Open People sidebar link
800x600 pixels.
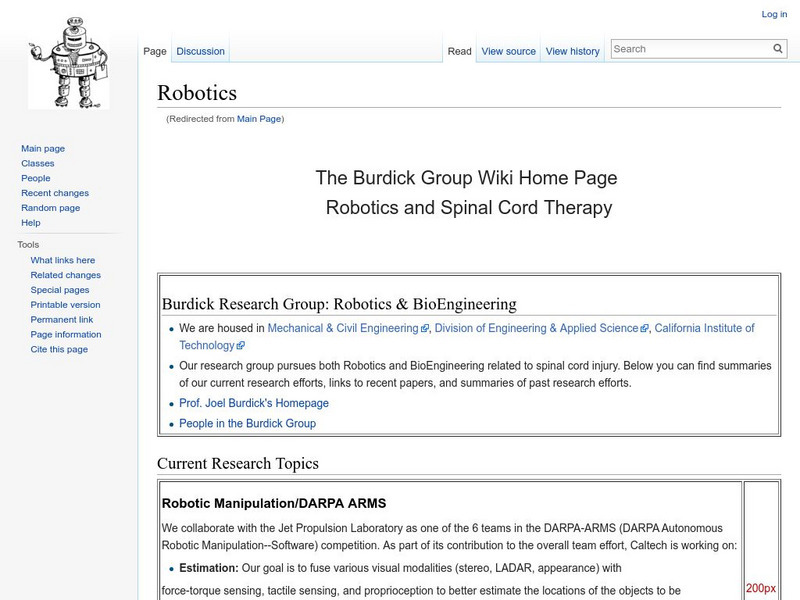click(x=36, y=178)
